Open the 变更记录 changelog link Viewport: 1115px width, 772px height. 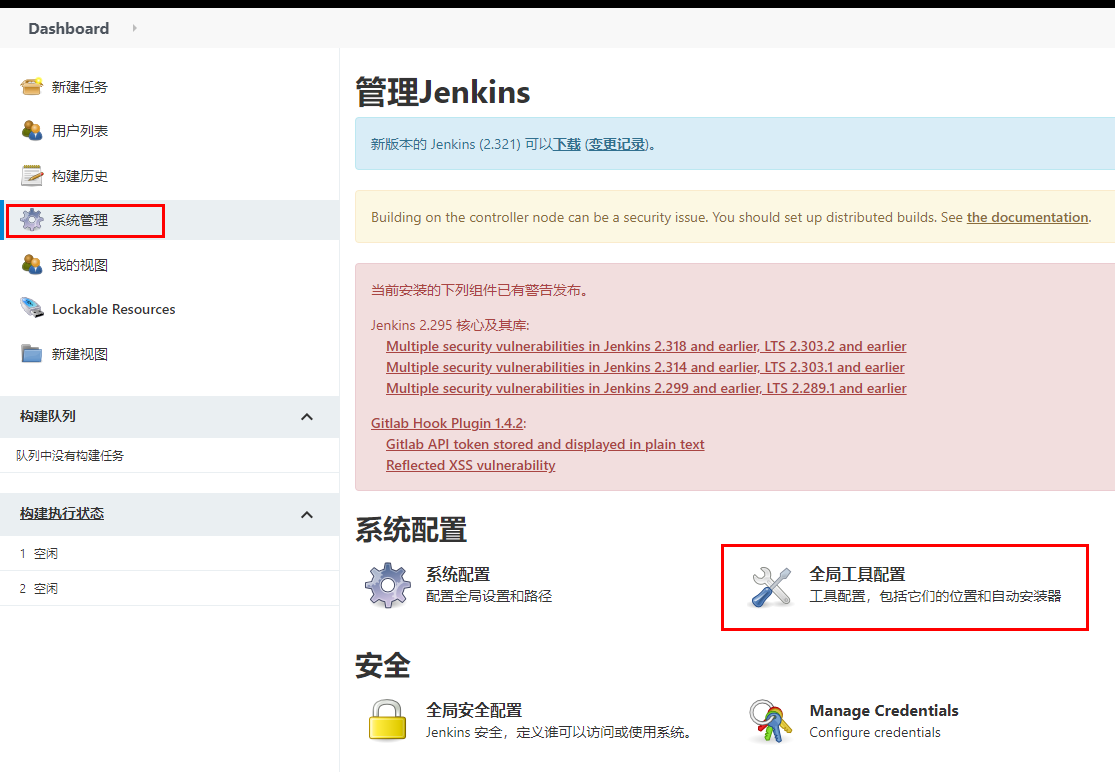616,144
